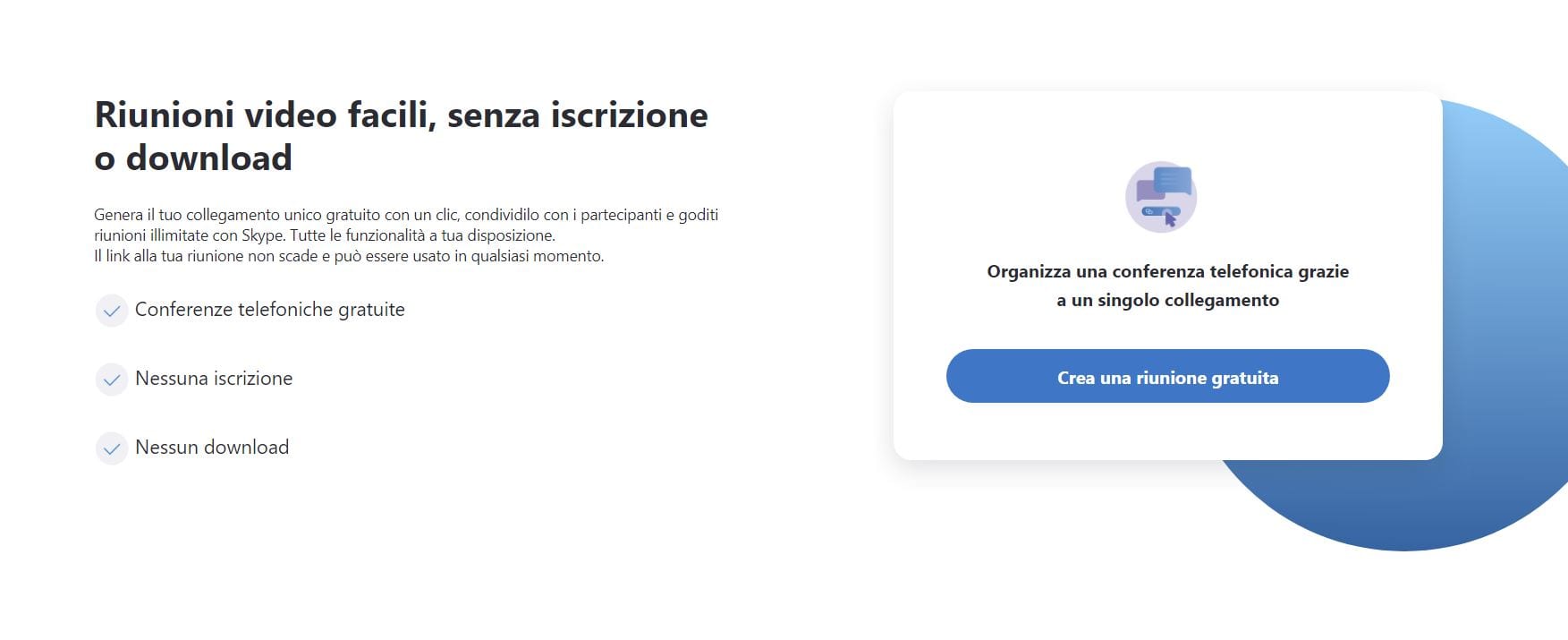Viewport: 1568px width, 640px height.
Task: Click the link chain icon in the illustration
Action: (x=1148, y=211)
